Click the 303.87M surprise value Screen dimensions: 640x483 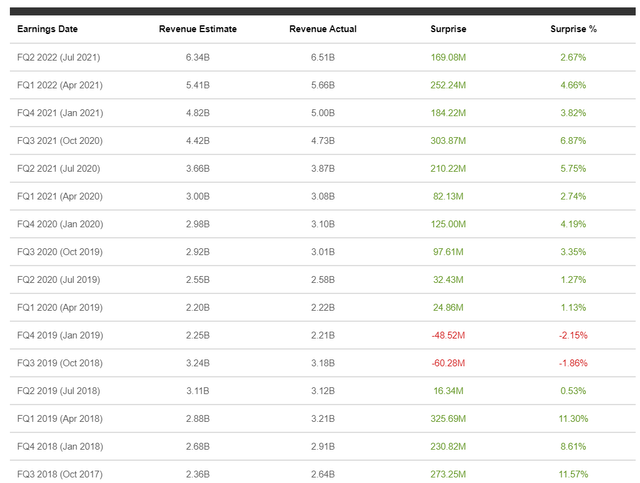point(448,141)
